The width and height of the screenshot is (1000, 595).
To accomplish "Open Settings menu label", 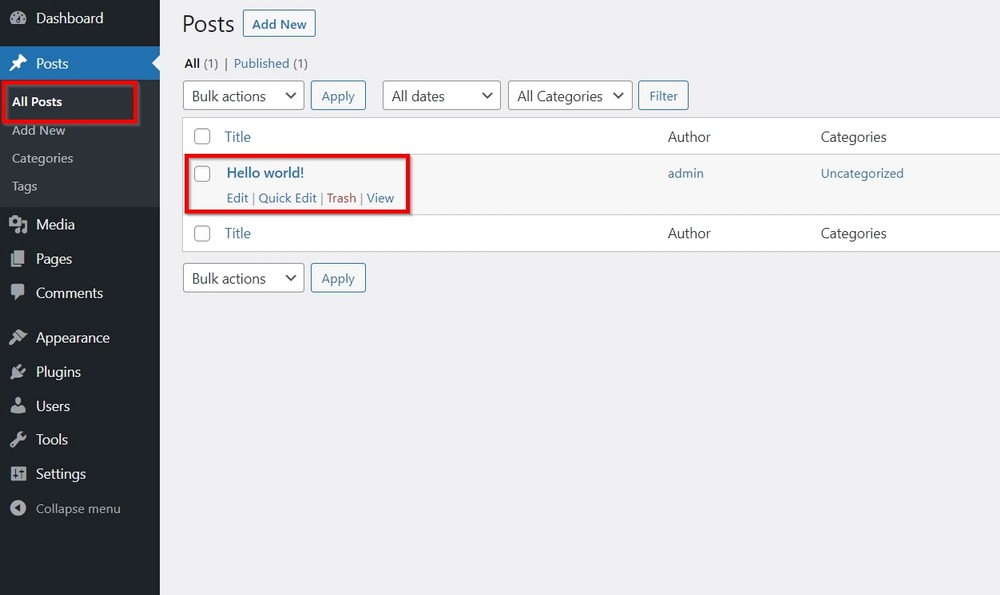I will [x=61, y=474].
